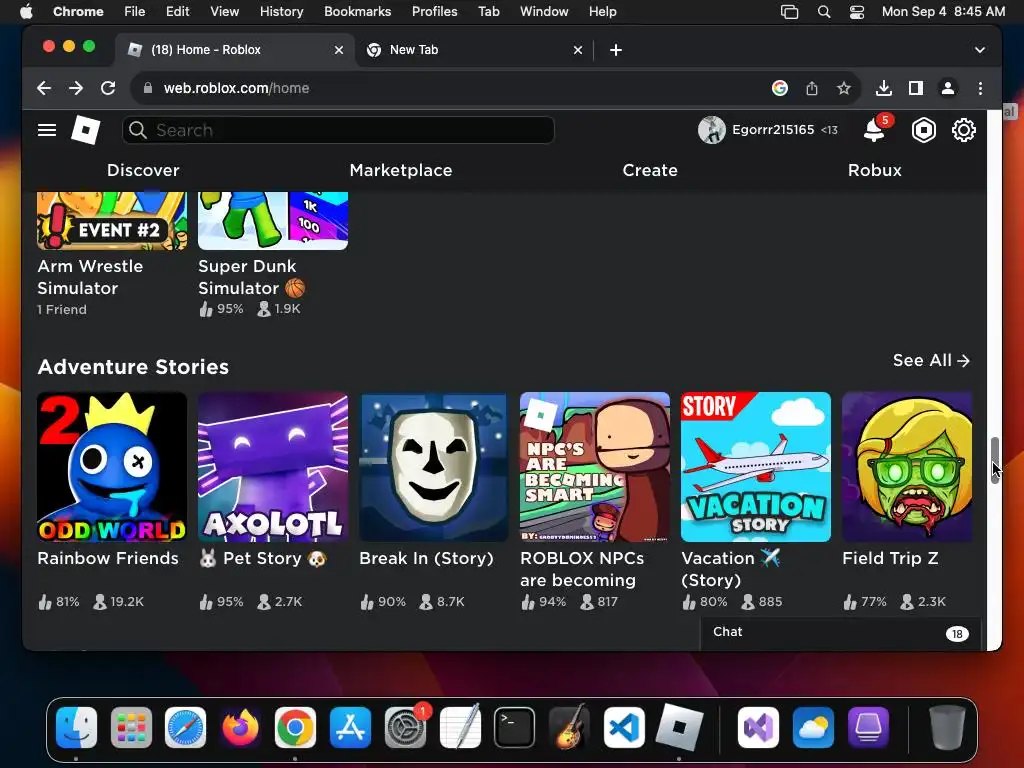Open the Roblox settings gear icon
The width and height of the screenshot is (1024, 768).
coord(963,130)
